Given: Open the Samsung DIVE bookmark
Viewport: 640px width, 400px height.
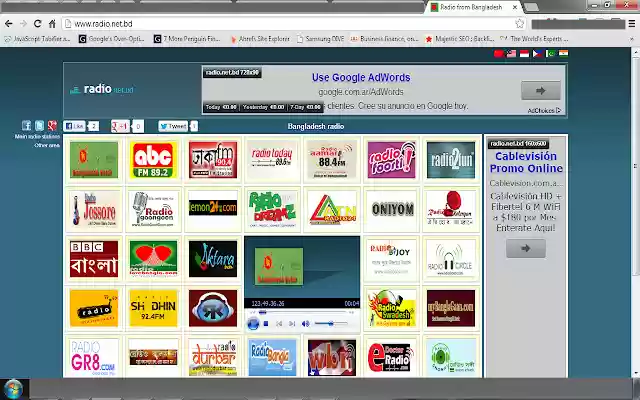Looking at the screenshot, I should [320, 39].
